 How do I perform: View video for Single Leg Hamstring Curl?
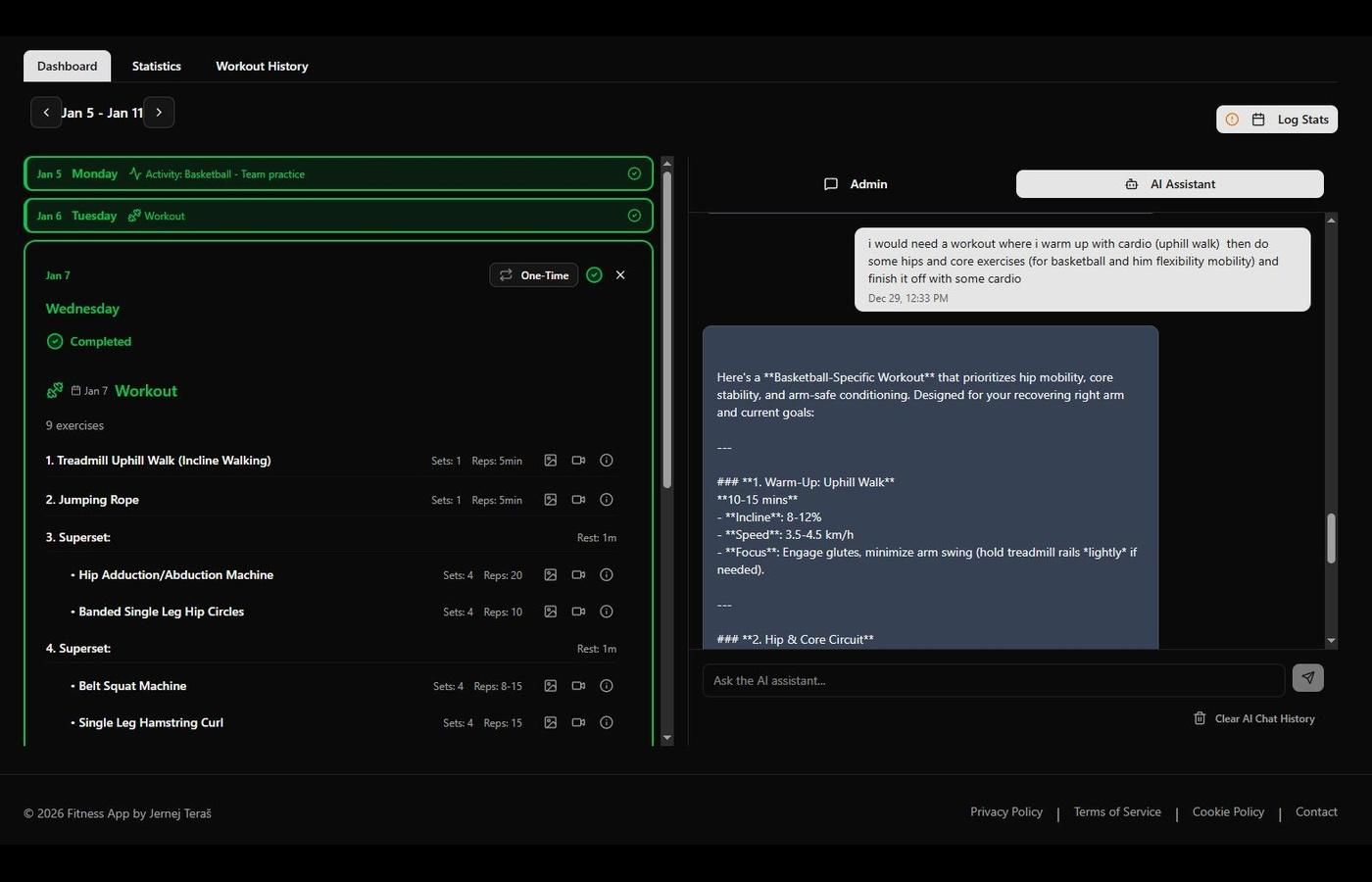coord(578,723)
